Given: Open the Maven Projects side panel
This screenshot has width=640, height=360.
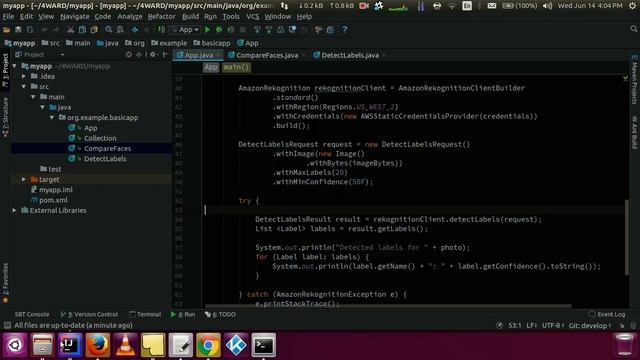Looking at the screenshot, I should tap(634, 80).
